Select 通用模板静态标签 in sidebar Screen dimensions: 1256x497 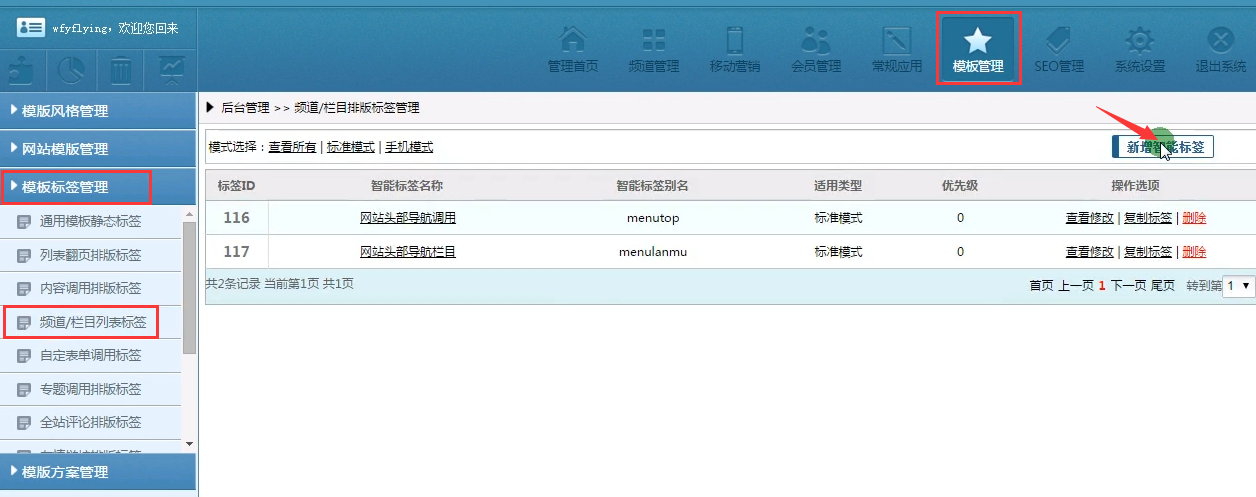pyautogui.click(x=90, y=222)
